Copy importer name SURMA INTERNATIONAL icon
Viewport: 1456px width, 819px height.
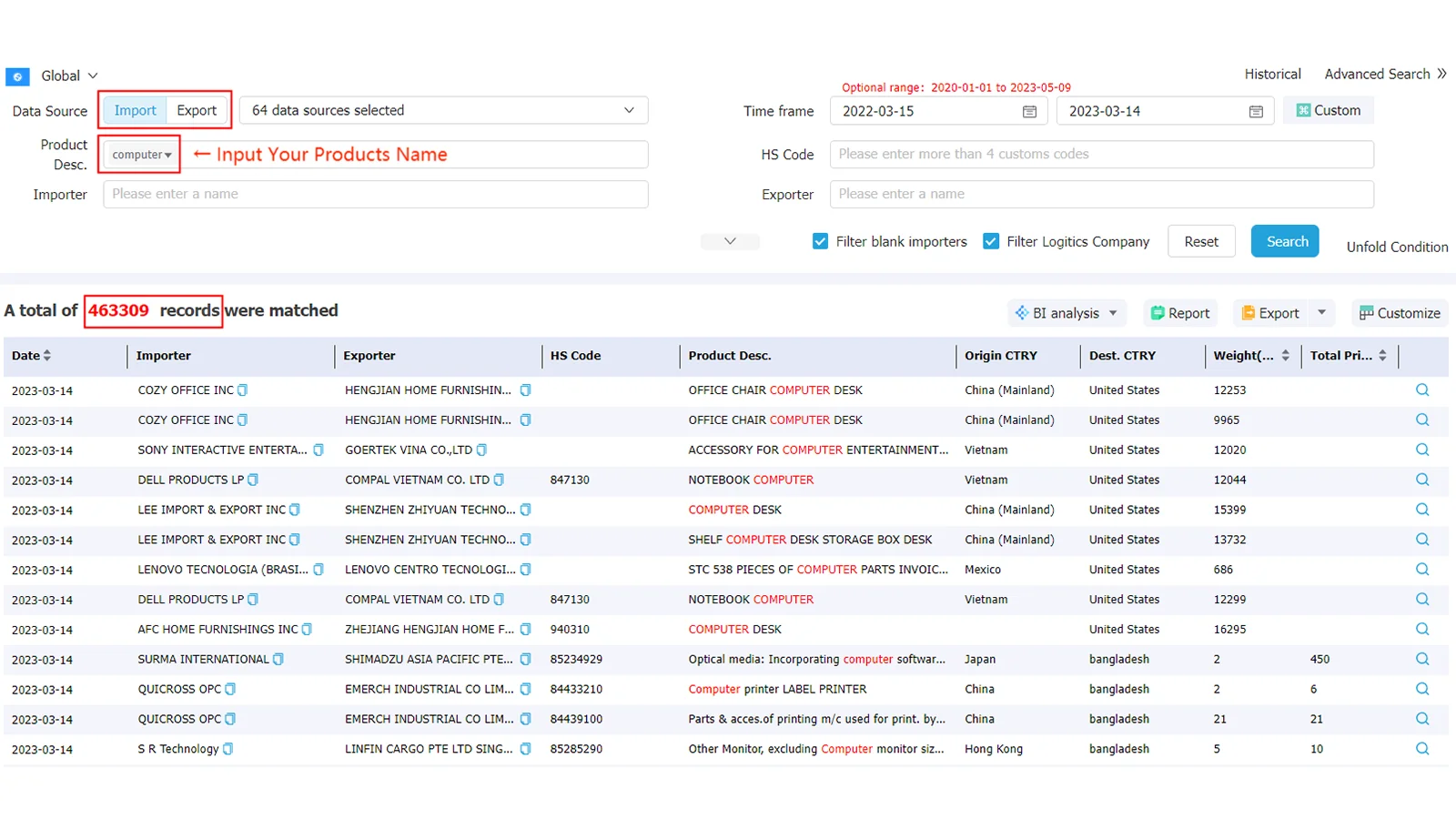click(x=278, y=659)
